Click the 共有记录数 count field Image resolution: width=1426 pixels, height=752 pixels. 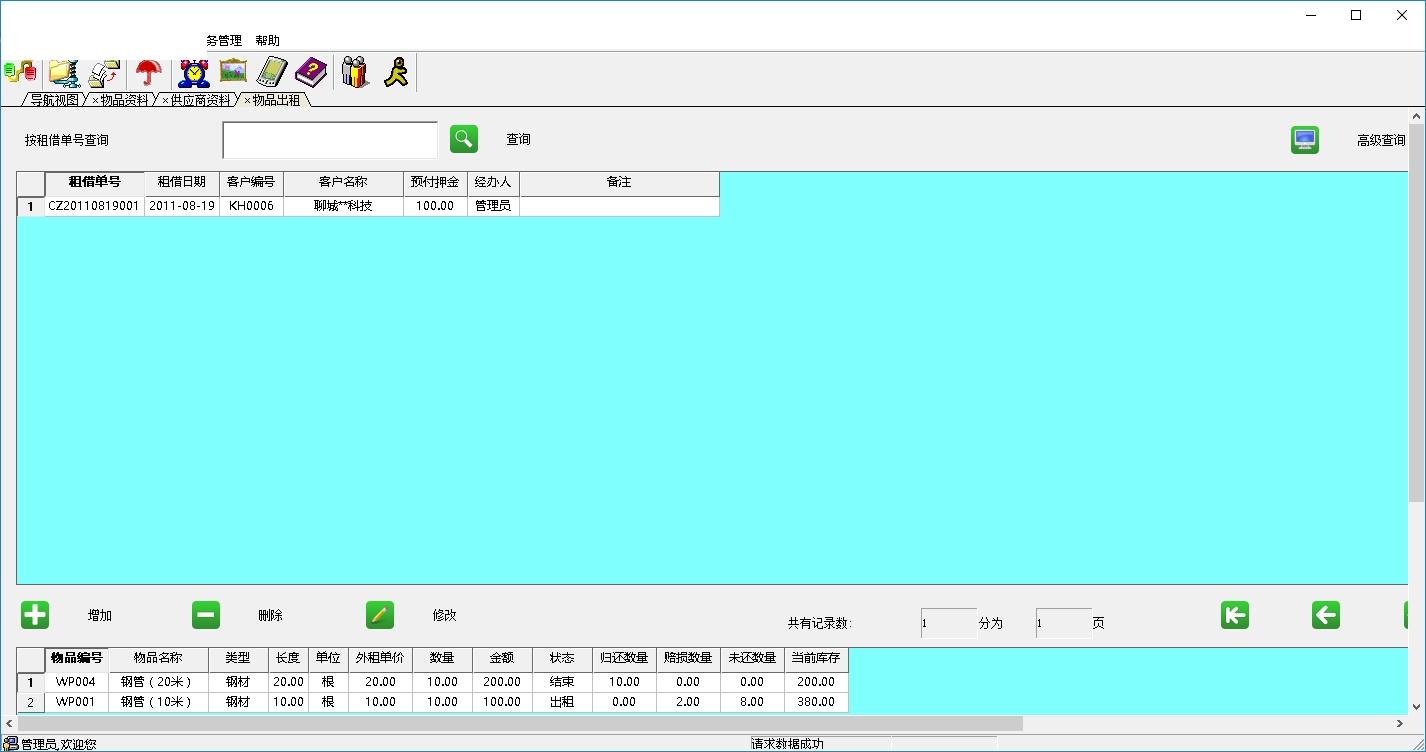point(948,623)
